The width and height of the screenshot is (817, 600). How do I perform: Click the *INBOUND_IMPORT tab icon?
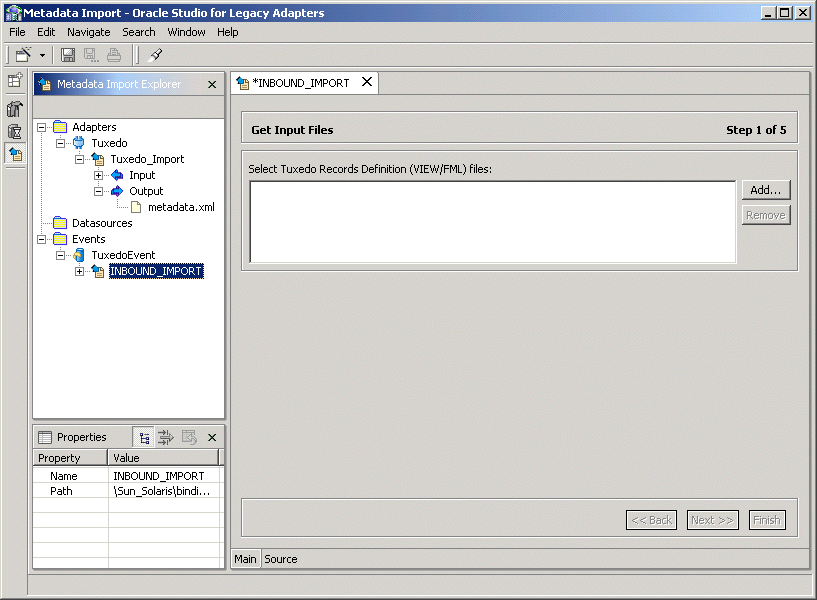coord(242,83)
